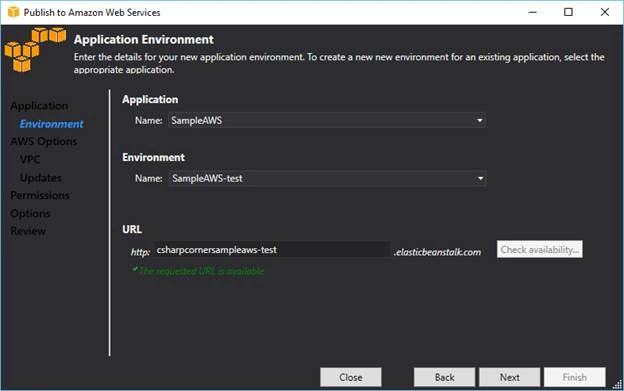This screenshot has height=391, width=624.
Task: Click the Close button
Action: tap(351, 377)
